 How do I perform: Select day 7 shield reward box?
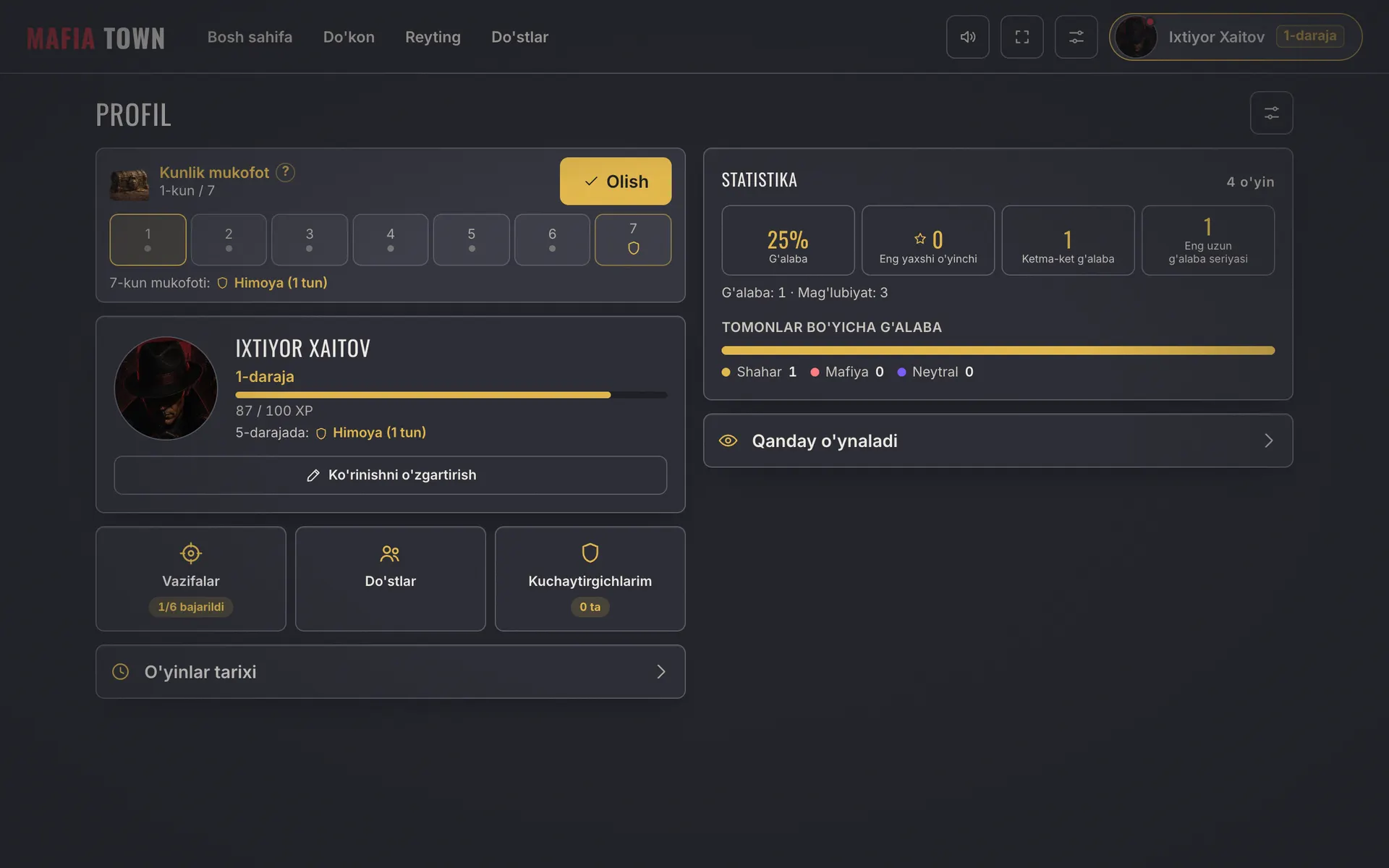tap(633, 239)
